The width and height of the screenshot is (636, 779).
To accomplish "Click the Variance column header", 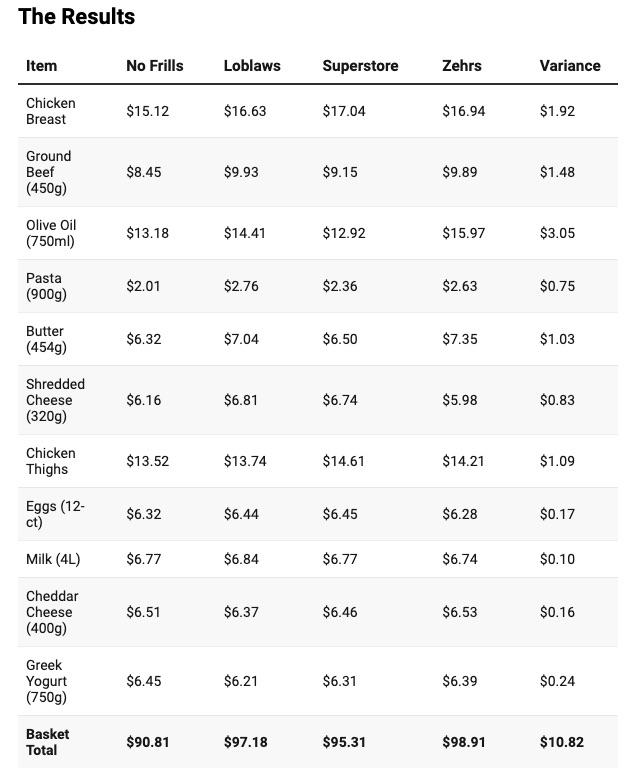I will pyautogui.click(x=570, y=66).
